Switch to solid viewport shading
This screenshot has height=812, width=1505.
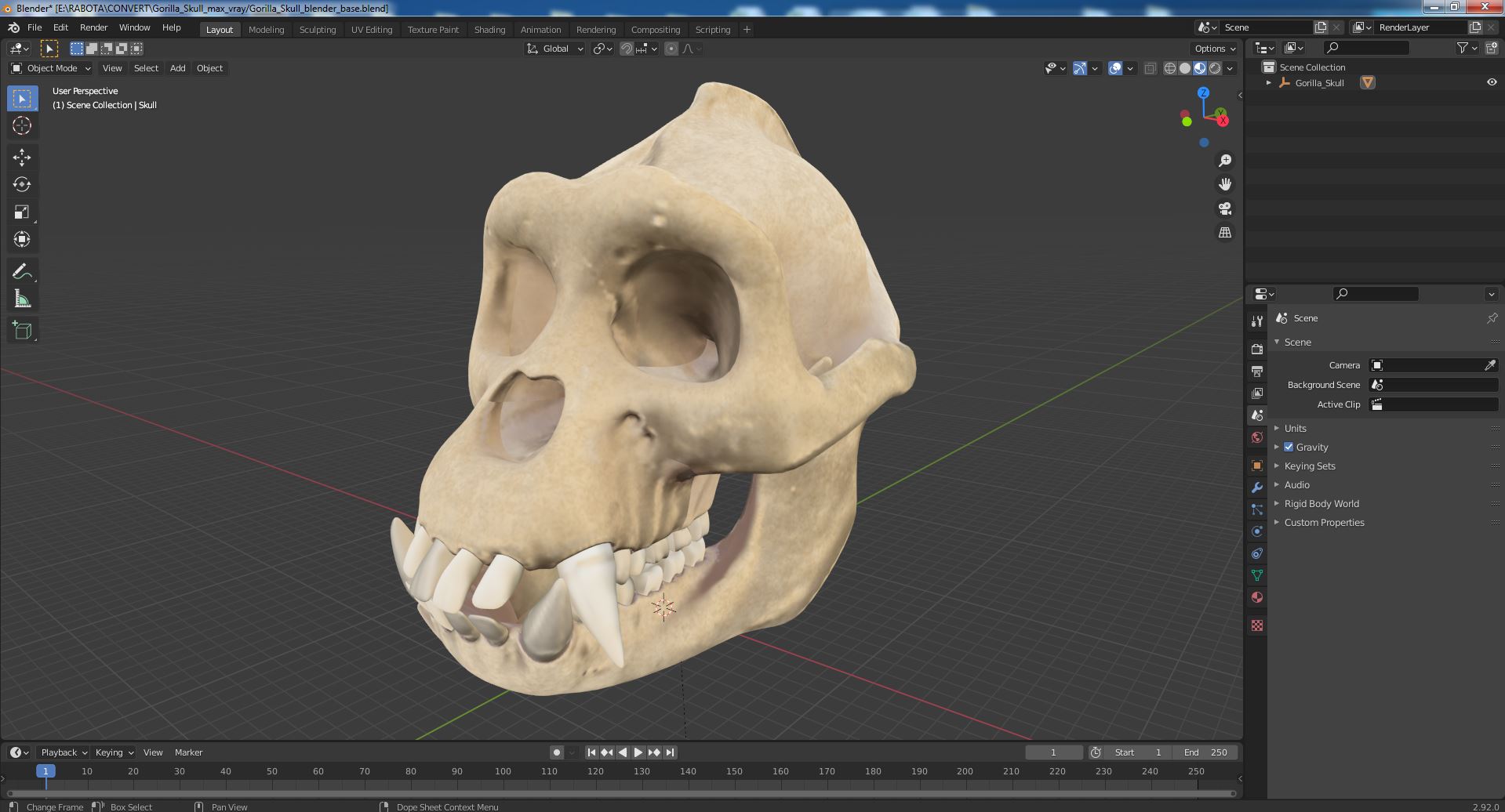[1185, 68]
